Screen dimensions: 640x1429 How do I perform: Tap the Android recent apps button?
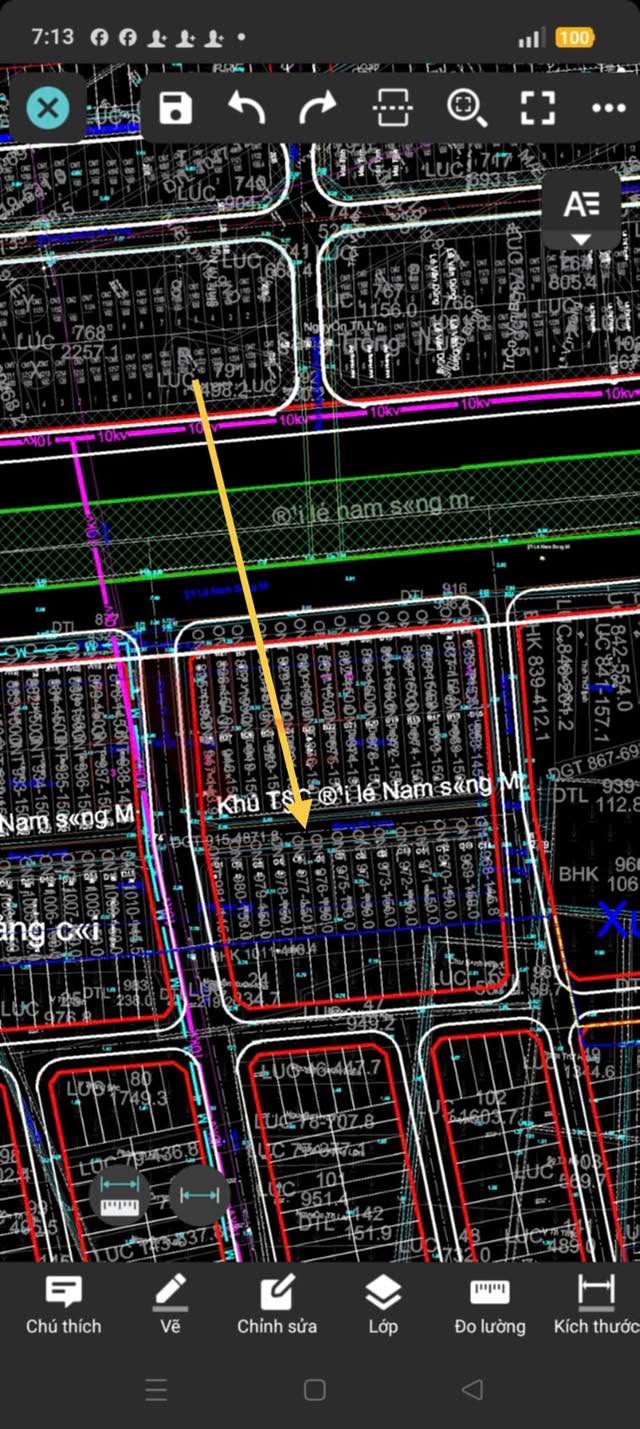[x=156, y=1389]
